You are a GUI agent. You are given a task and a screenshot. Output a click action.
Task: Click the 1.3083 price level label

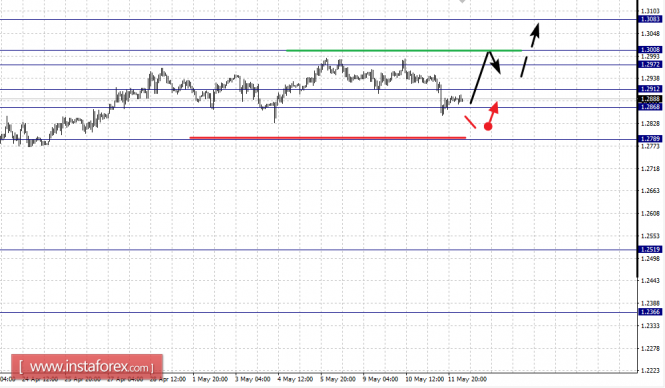(x=651, y=20)
